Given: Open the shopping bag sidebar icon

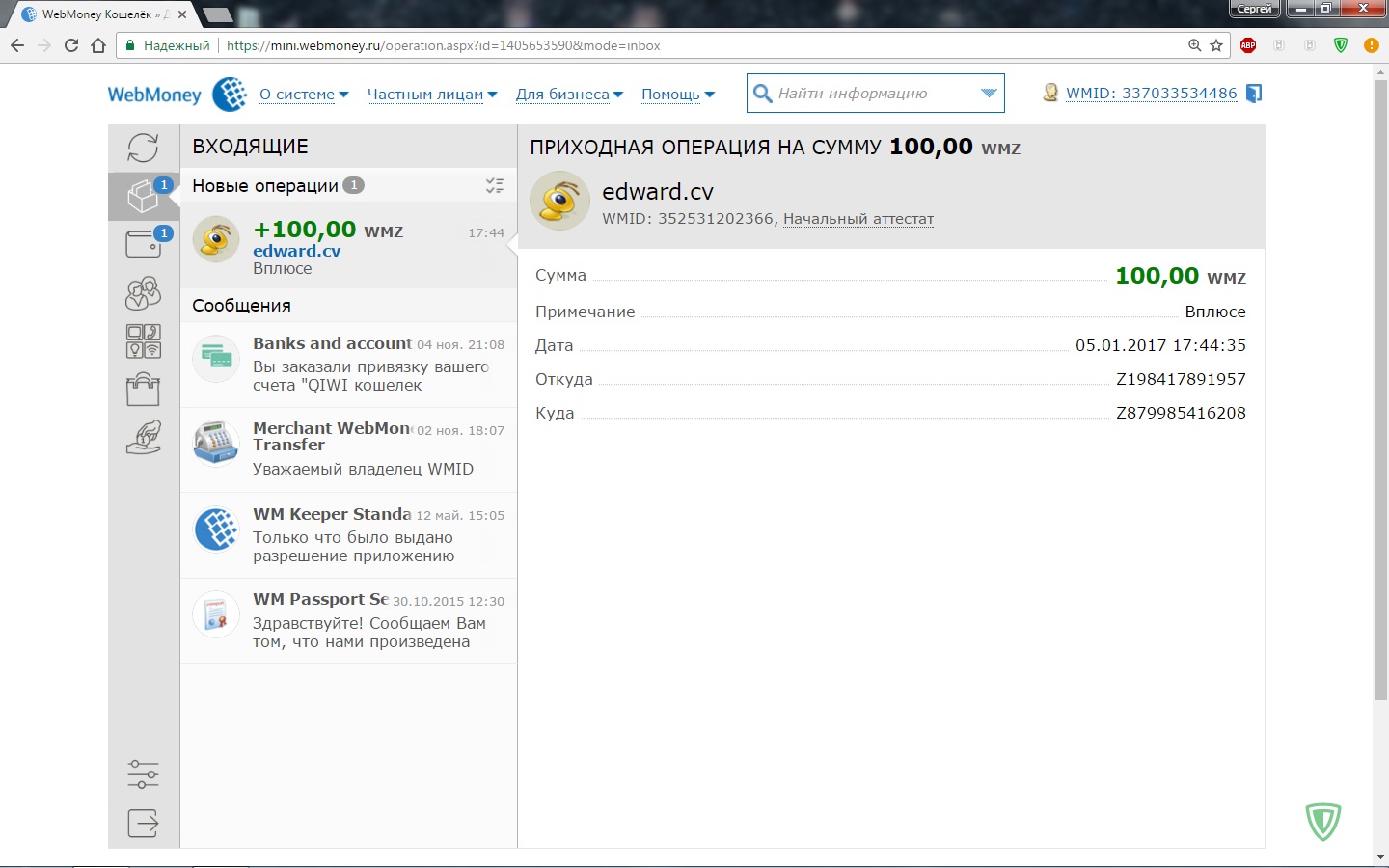Looking at the screenshot, I should (x=143, y=389).
